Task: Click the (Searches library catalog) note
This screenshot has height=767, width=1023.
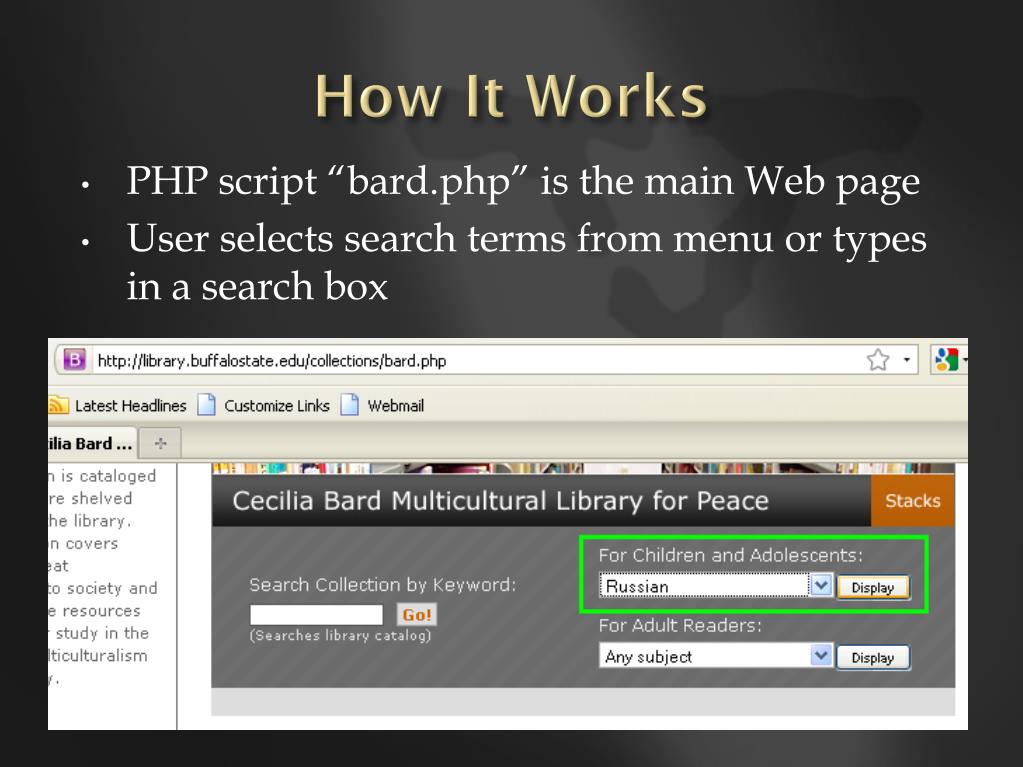Action: pos(341,635)
